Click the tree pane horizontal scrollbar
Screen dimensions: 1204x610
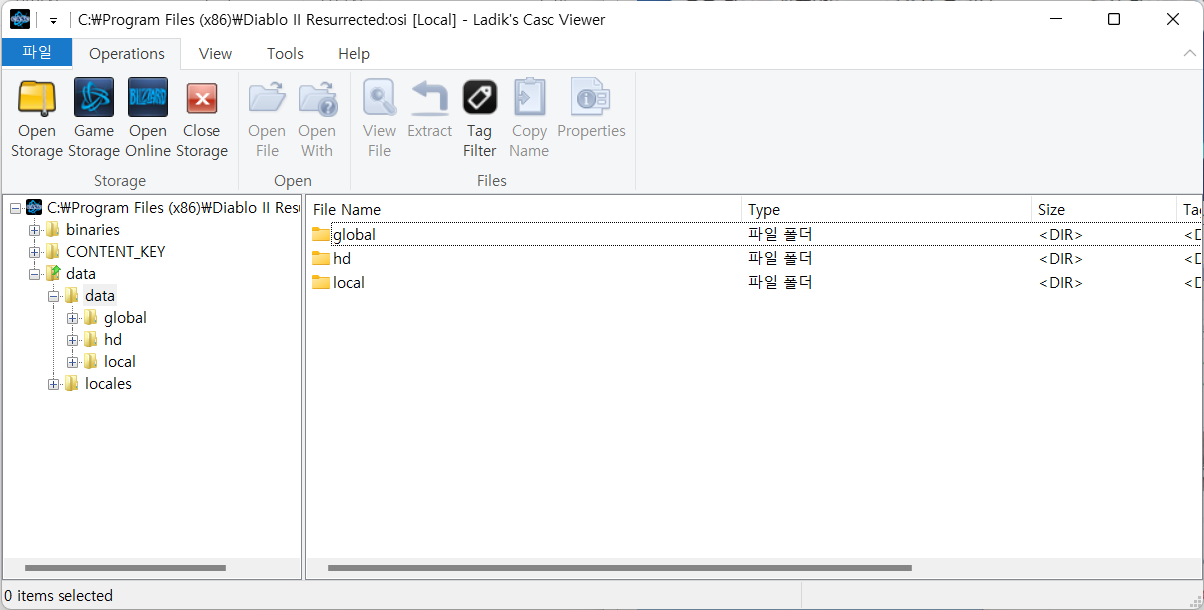coord(125,568)
